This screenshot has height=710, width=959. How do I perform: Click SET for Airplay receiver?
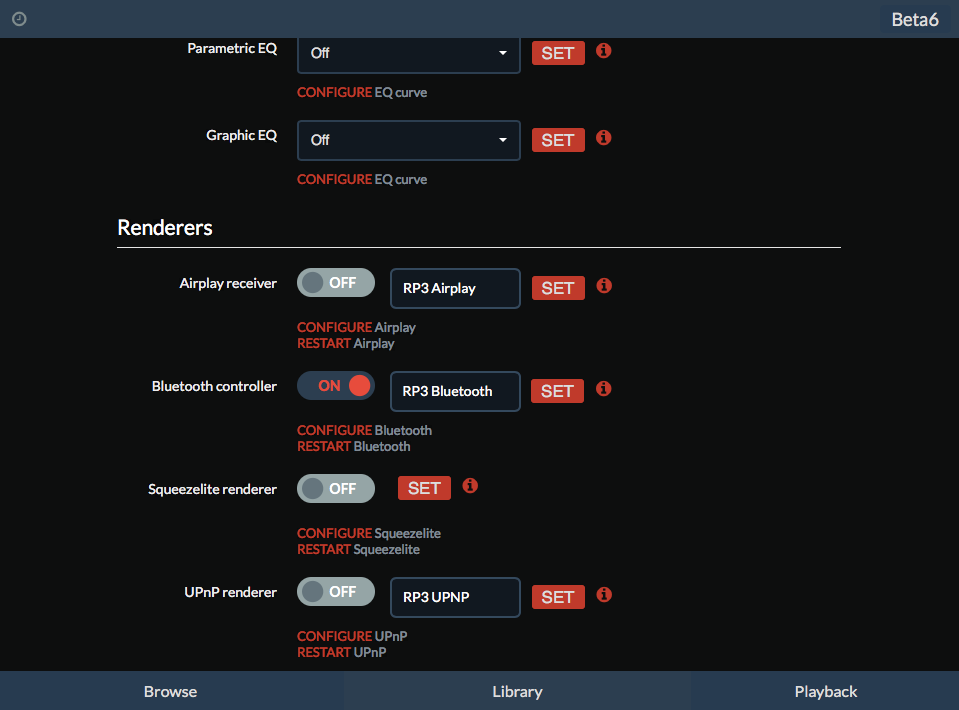(558, 288)
